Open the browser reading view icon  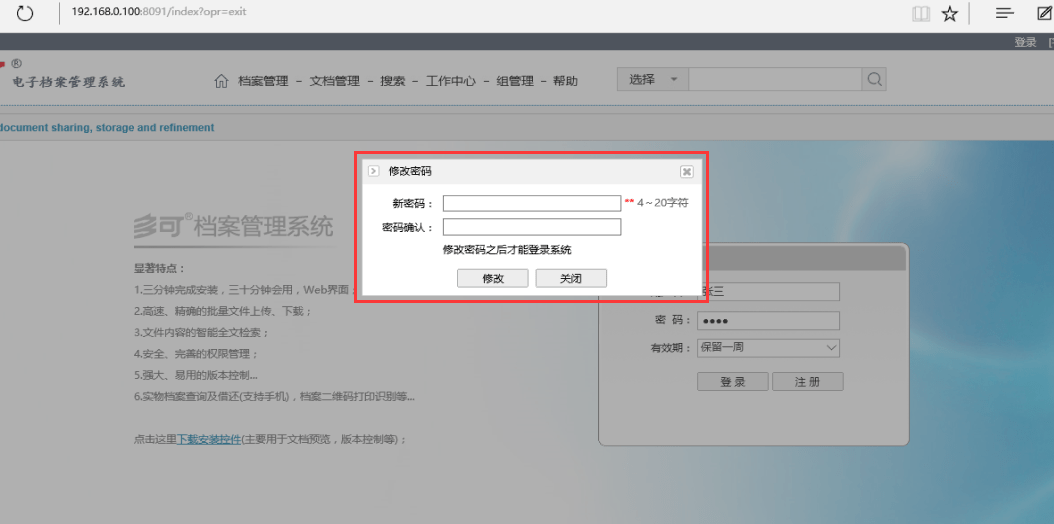click(920, 13)
